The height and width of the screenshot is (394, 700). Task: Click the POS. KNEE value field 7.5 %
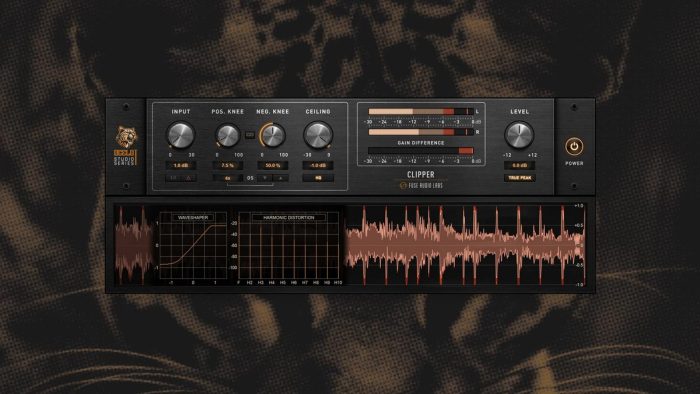point(228,166)
